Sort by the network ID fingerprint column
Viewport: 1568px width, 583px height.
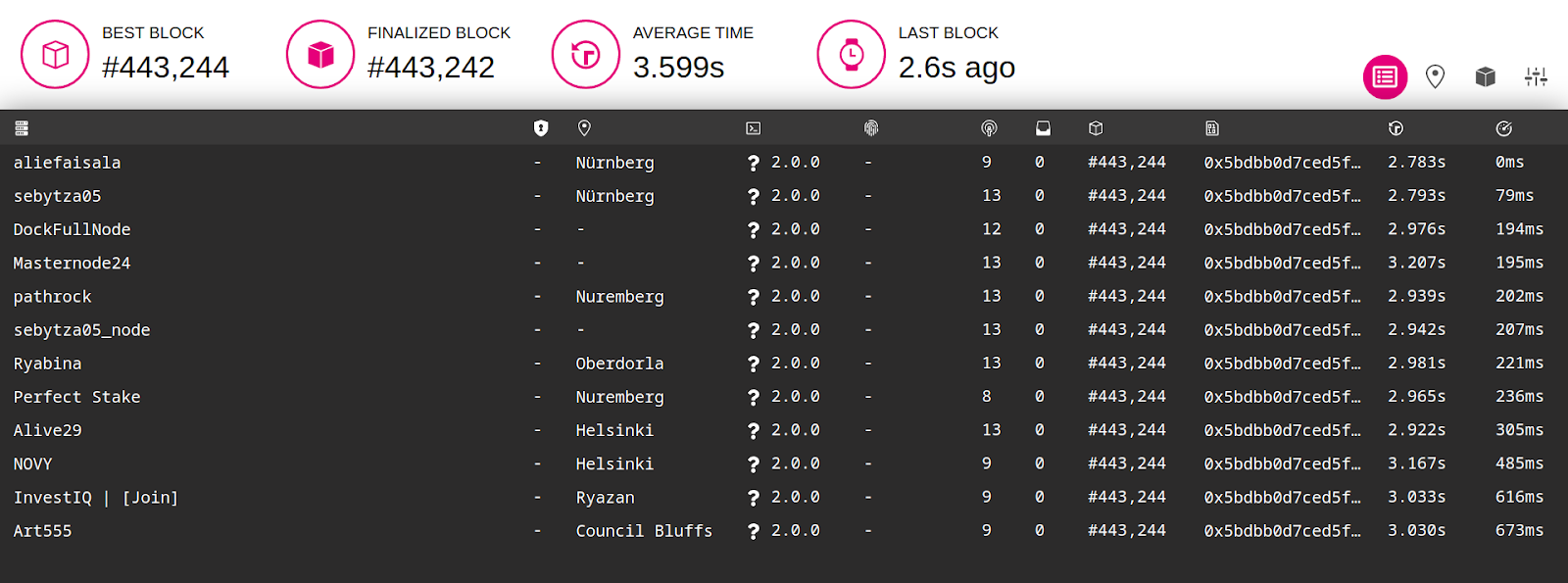[x=871, y=128]
